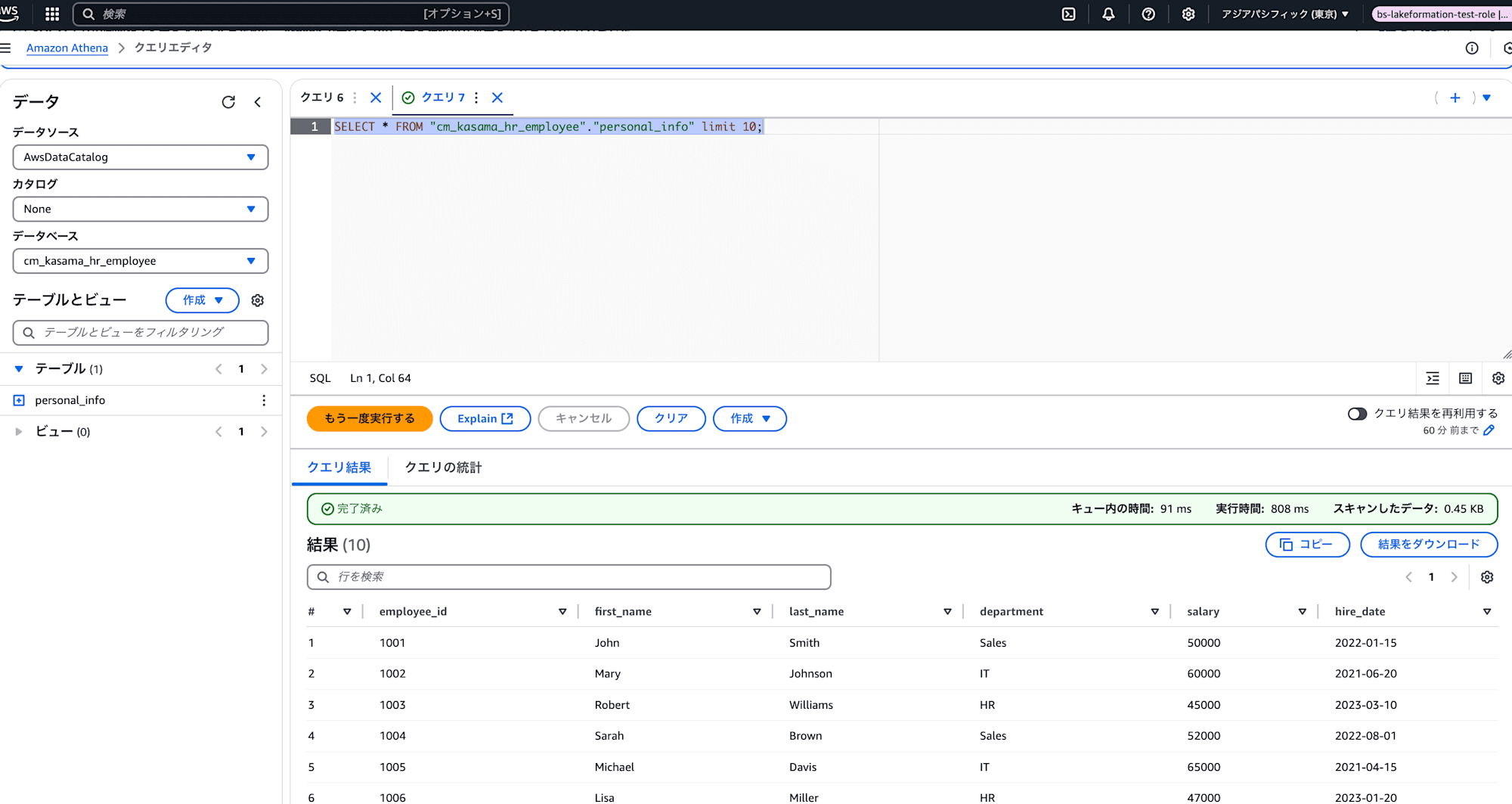
Task: Open the help question mark icon
Action: (1148, 14)
